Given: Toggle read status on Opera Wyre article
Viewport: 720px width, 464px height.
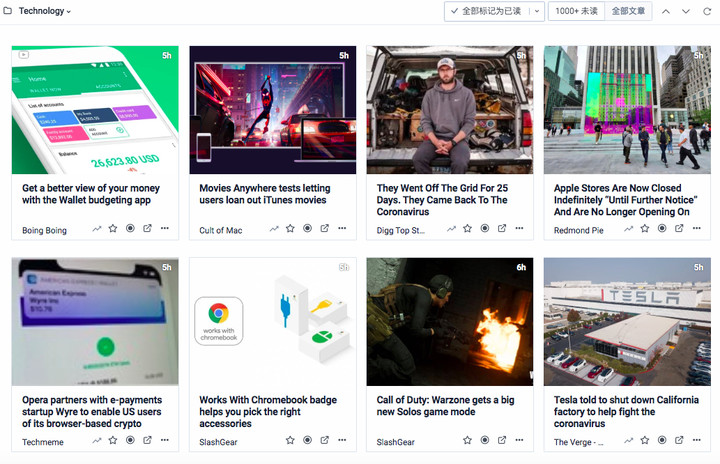Looking at the screenshot, I should pyautogui.click(x=130, y=440).
